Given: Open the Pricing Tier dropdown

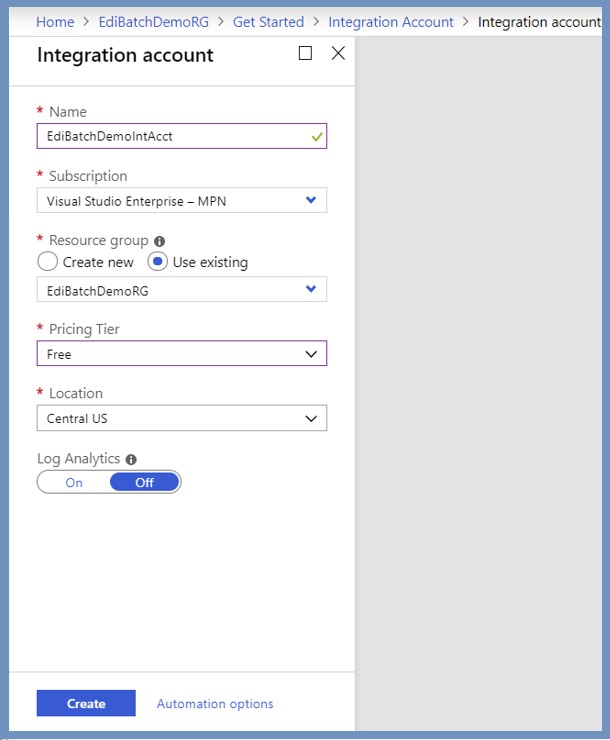Looking at the screenshot, I should tap(182, 353).
